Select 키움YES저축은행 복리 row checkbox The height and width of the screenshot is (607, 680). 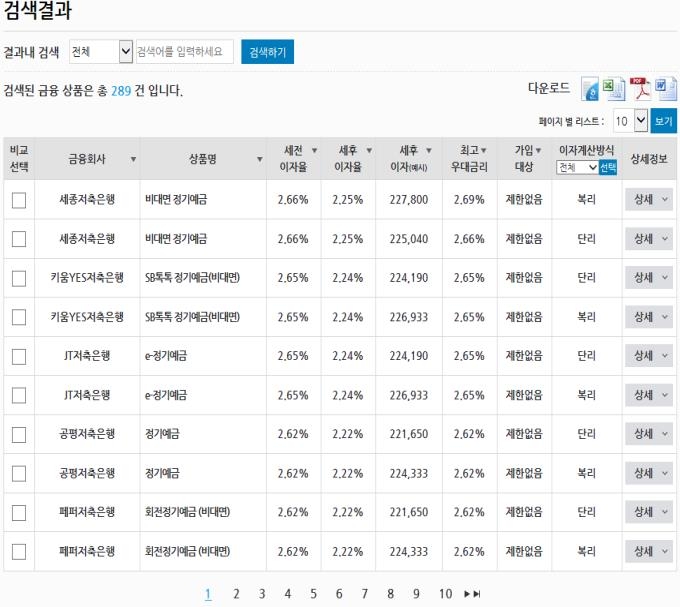19,317
